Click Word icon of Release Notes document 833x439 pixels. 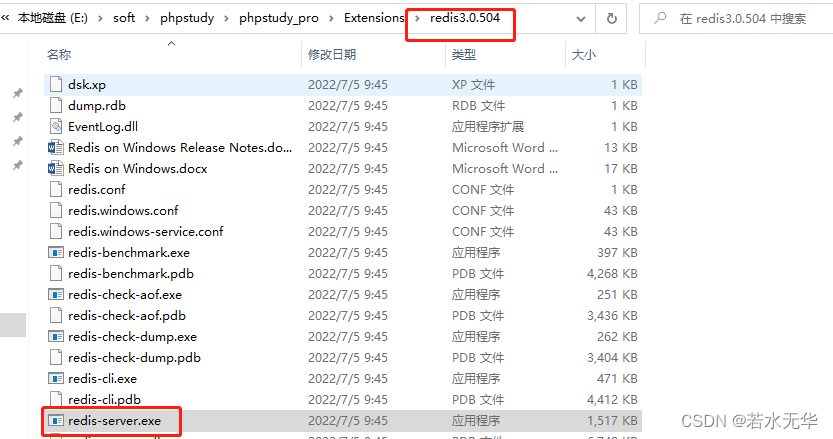[x=56, y=147]
